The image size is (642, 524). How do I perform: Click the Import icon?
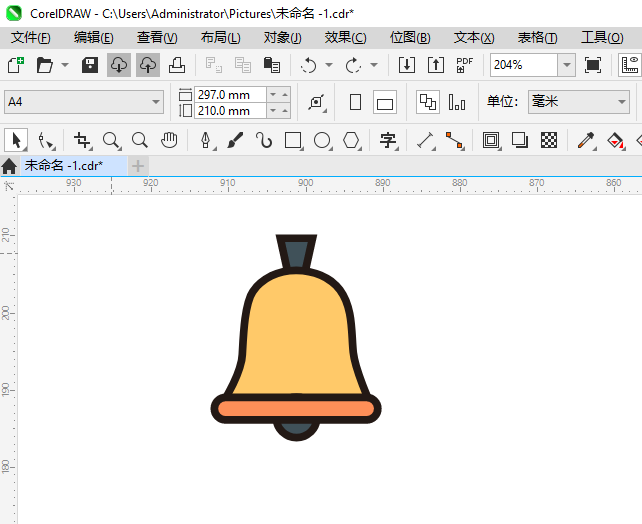click(407, 65)
